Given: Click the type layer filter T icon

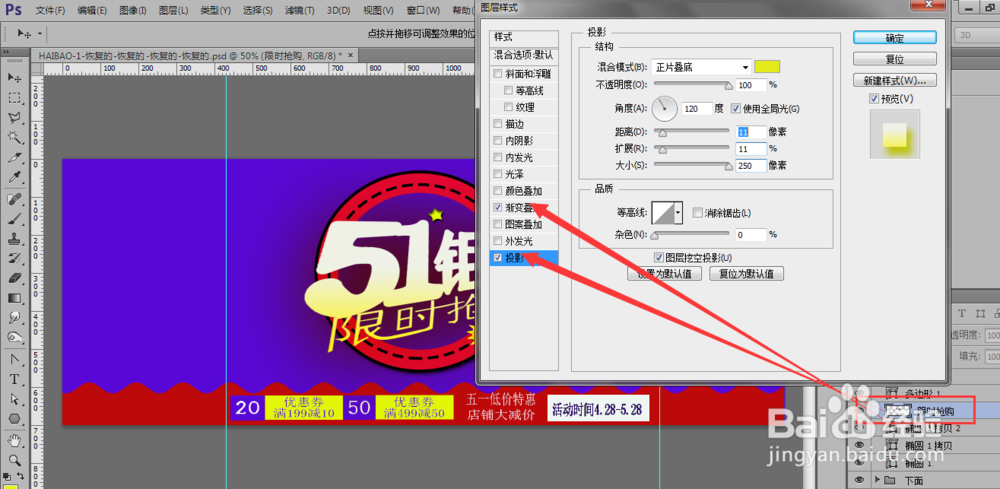Looking at the screenshot, I should point(962,313).
